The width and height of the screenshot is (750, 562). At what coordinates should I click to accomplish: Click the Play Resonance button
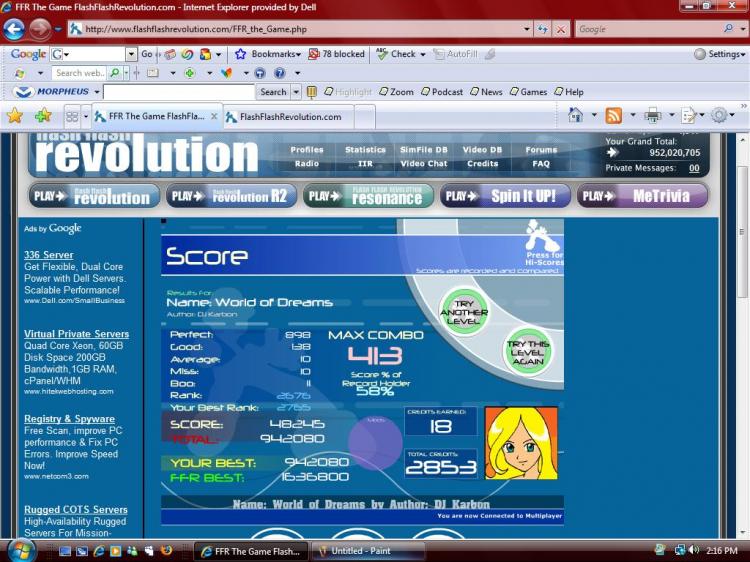(368, 196)
